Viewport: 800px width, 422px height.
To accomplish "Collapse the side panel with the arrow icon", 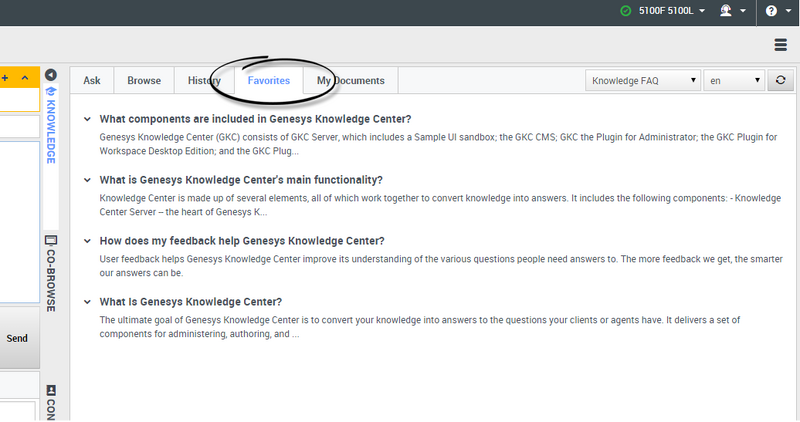I will [x=51, y=75].
